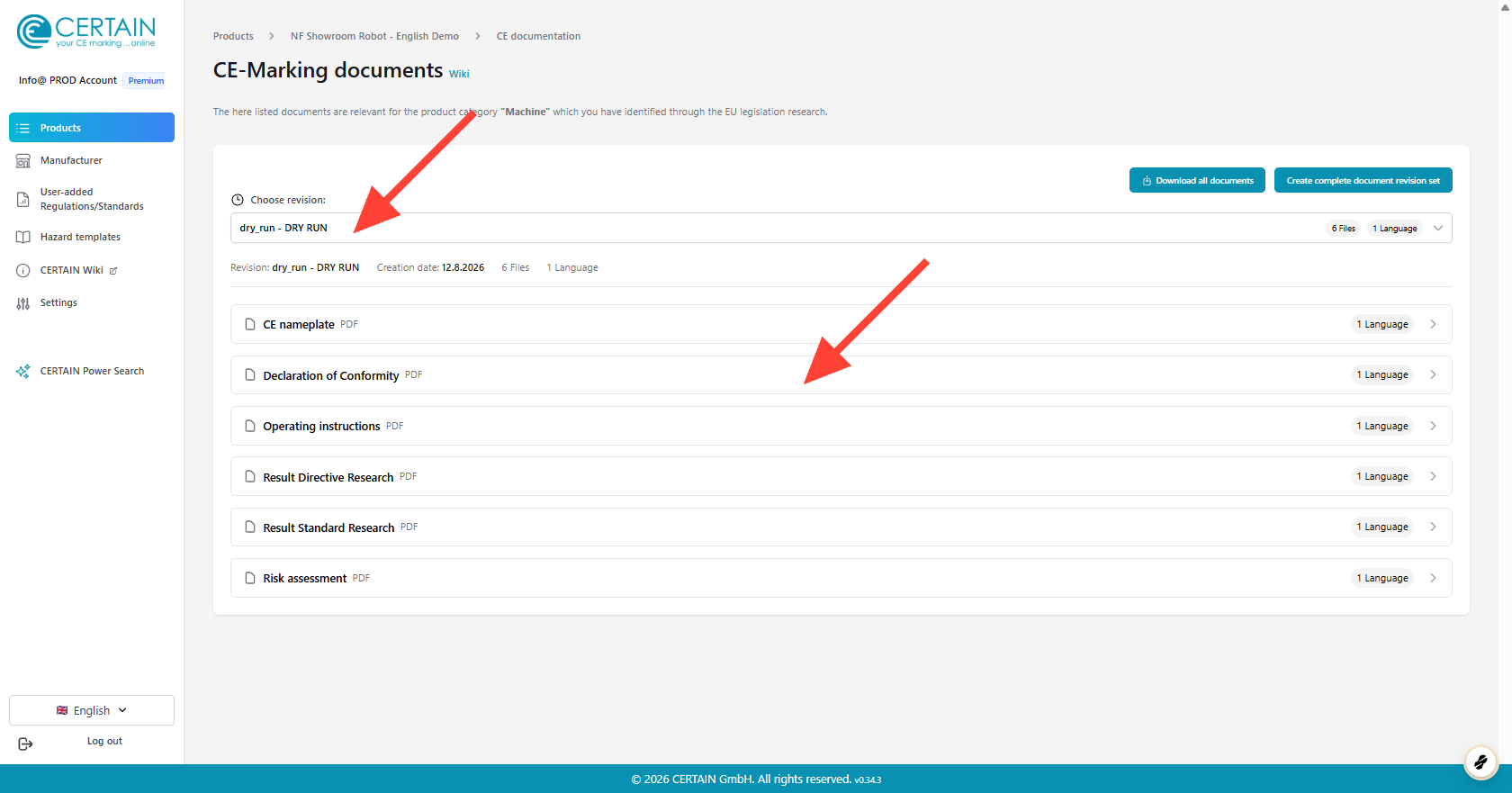Click the Result Directive Research title

pos(328,477)
